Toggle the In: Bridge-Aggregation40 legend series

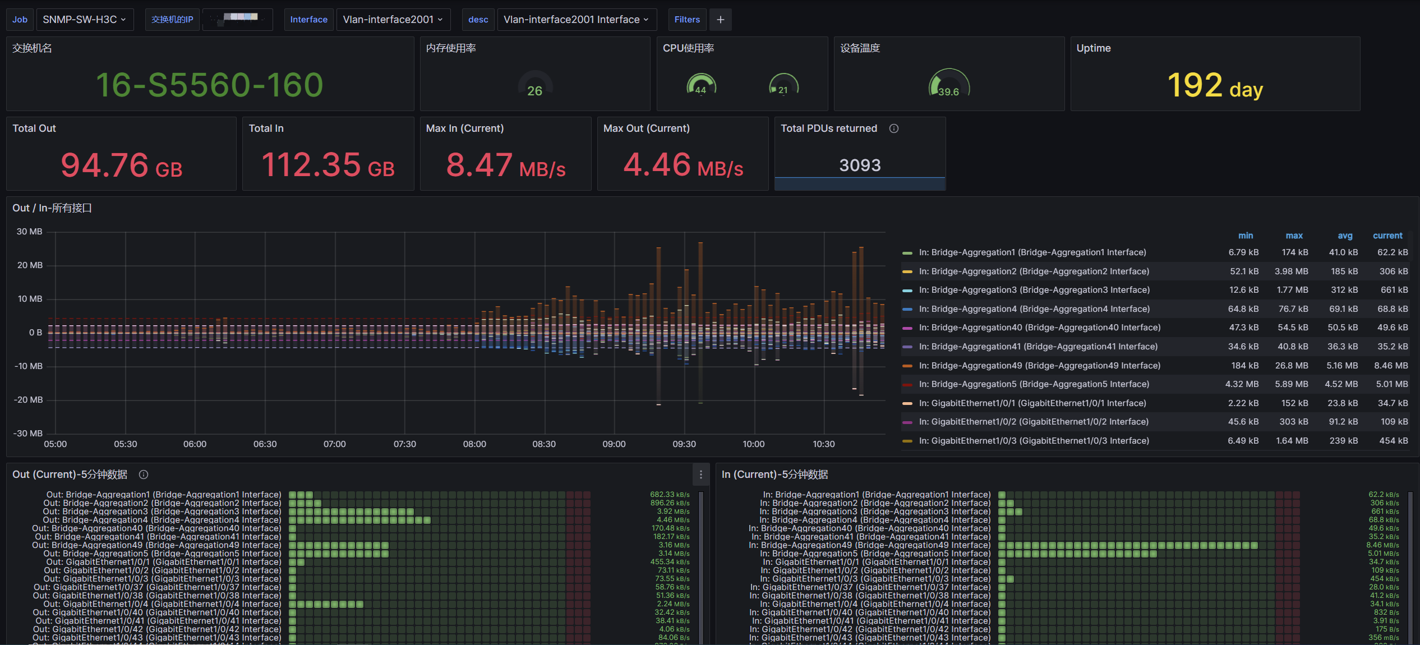point(1040,328)
